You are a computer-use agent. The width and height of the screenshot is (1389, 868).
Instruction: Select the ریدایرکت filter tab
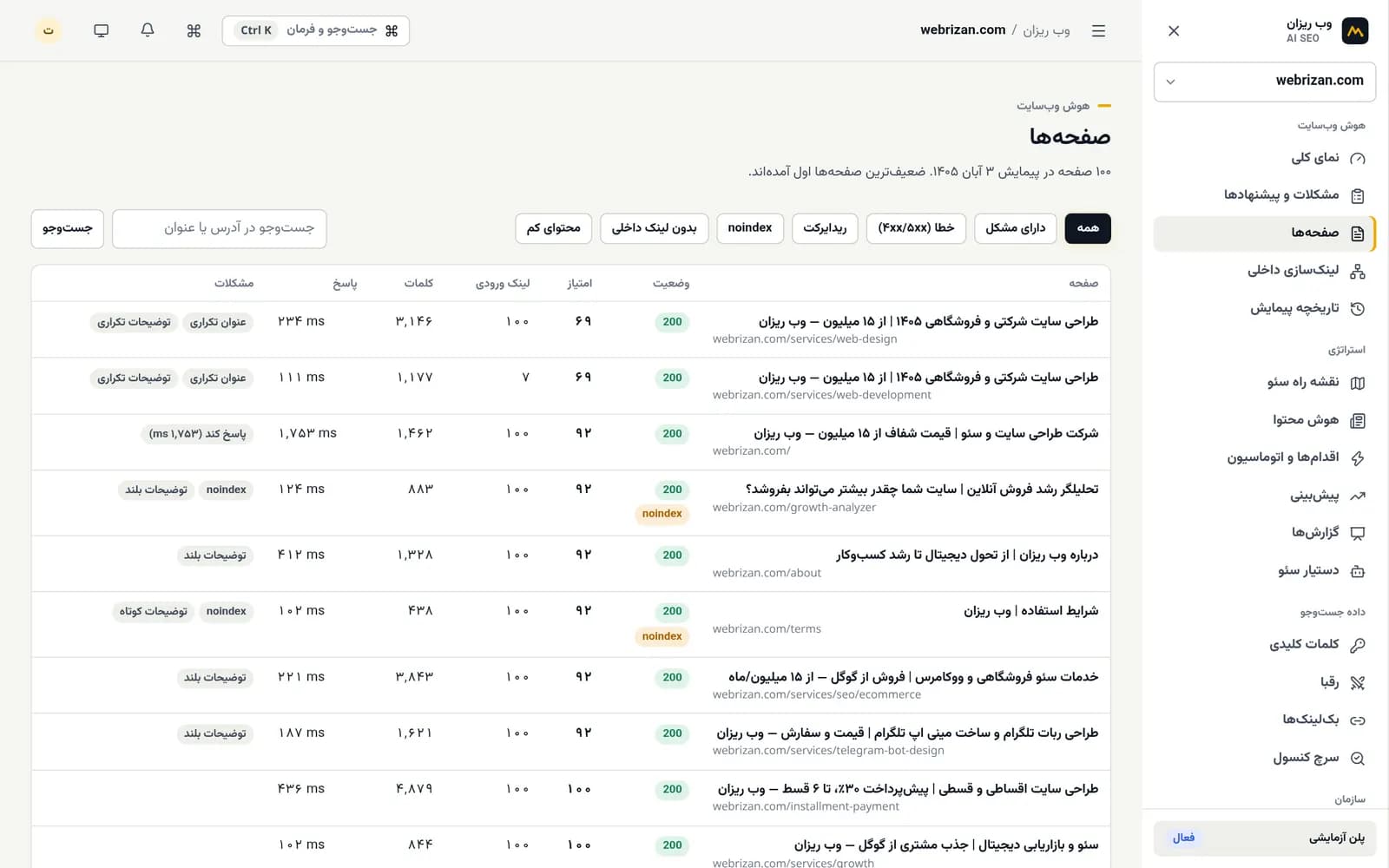click(825, 228)
